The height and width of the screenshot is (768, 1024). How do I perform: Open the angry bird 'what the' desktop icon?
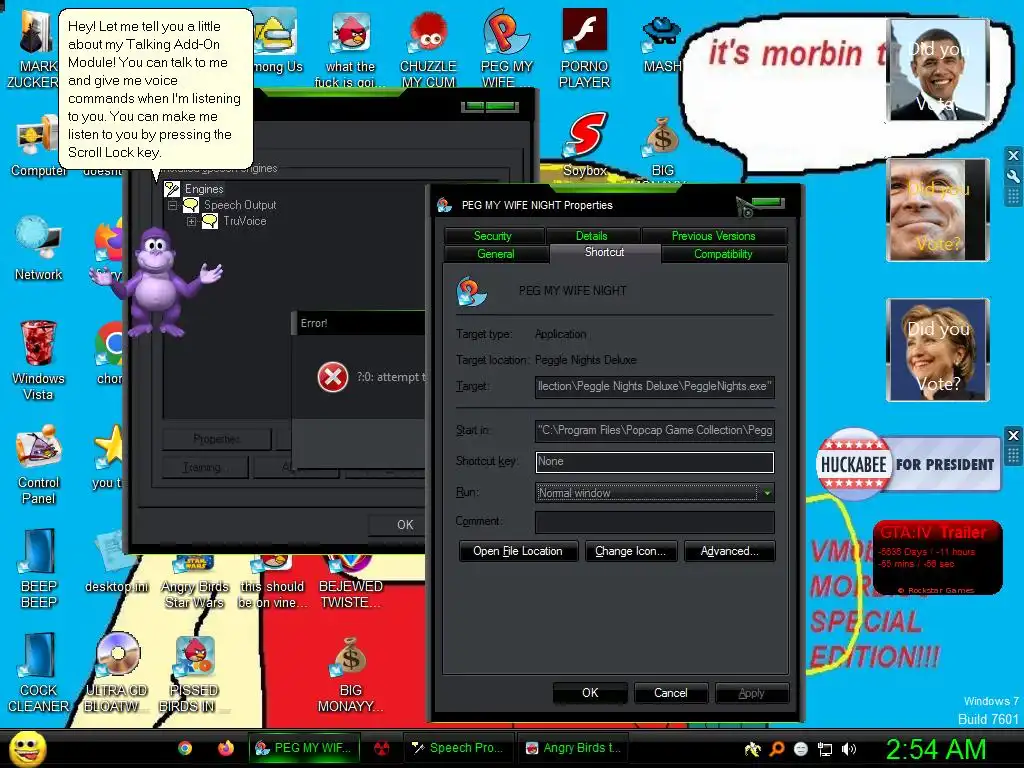click(x=350, y=49)
